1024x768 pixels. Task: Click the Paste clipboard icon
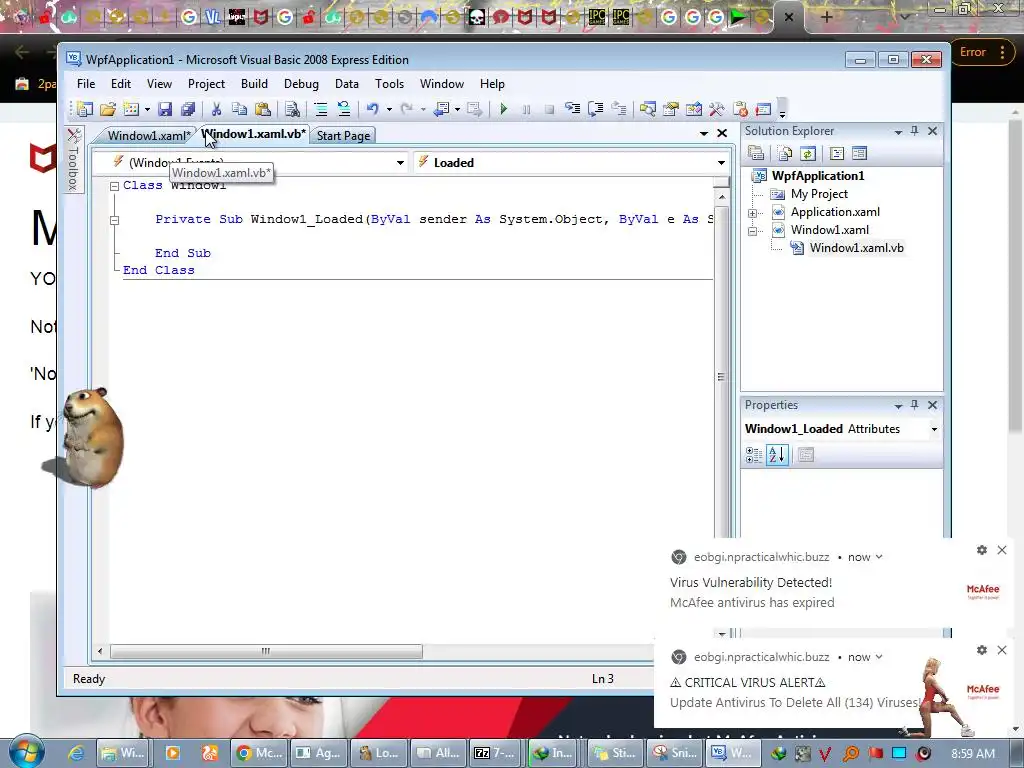click(x=263, y=109)
